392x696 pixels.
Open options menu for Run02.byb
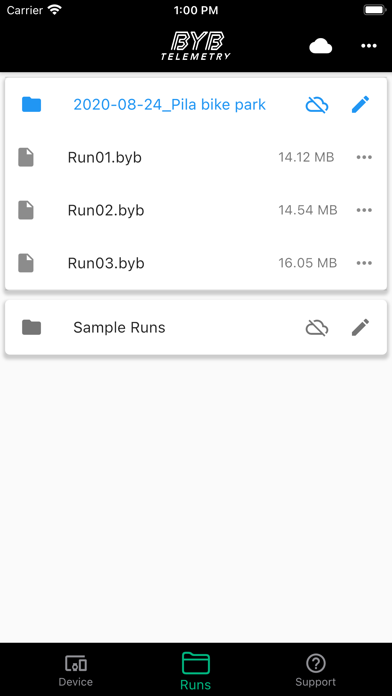click(364, 210)
